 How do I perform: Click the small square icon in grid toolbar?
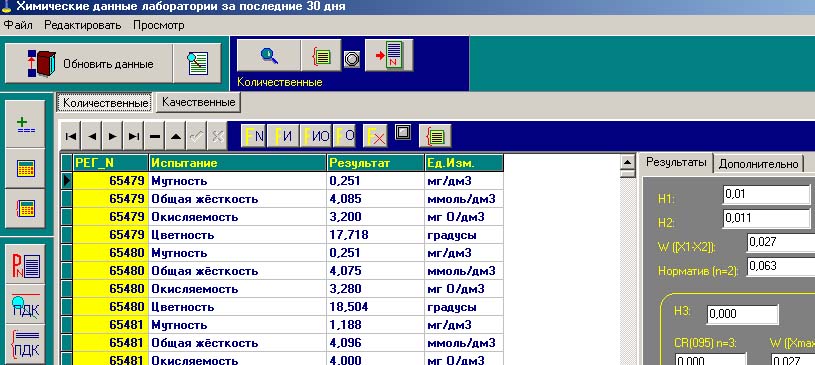click(403, 133)
